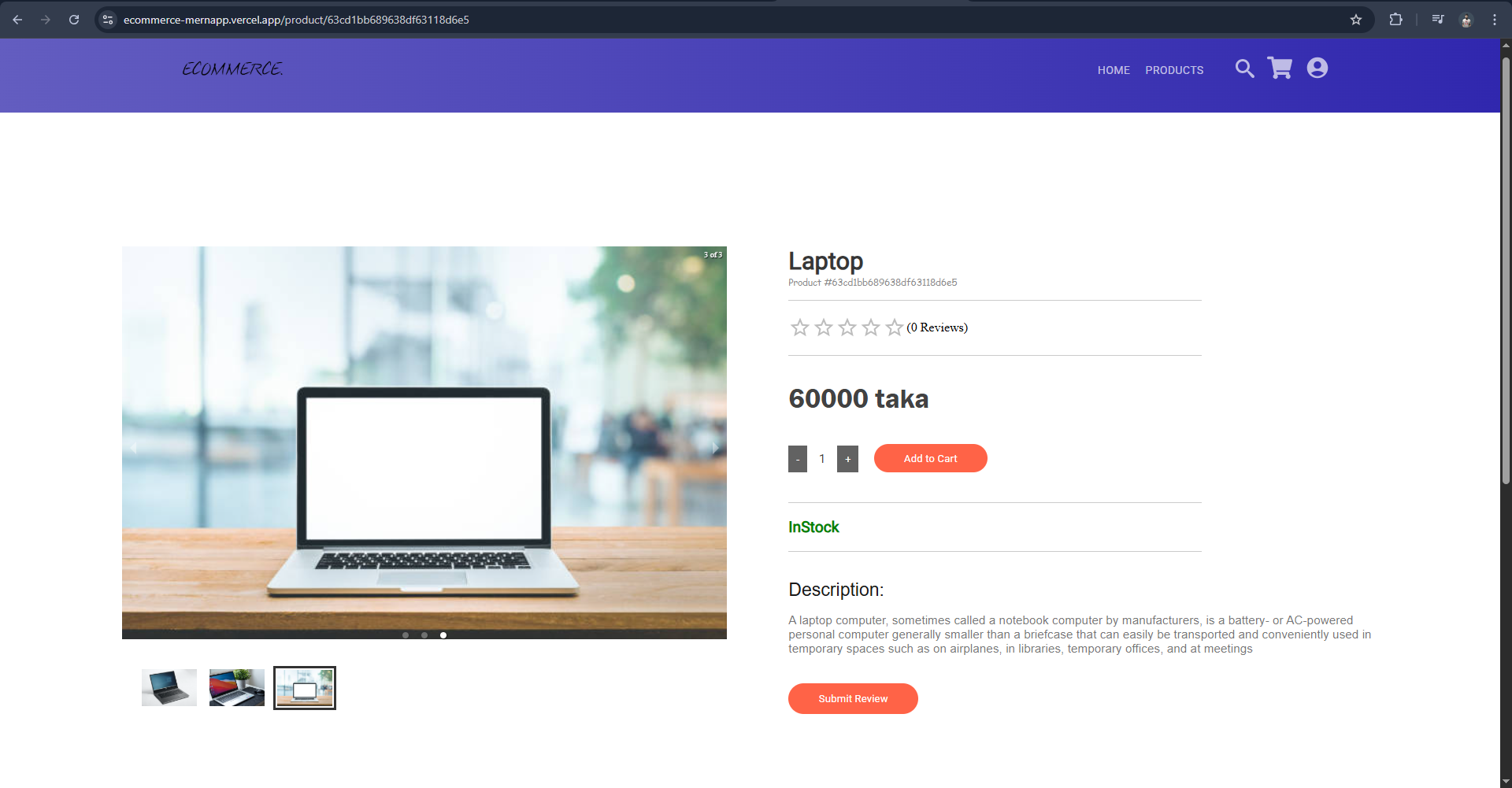1512x788 pixels.
Task: Go back to previous page
Action: pos(17,20)
